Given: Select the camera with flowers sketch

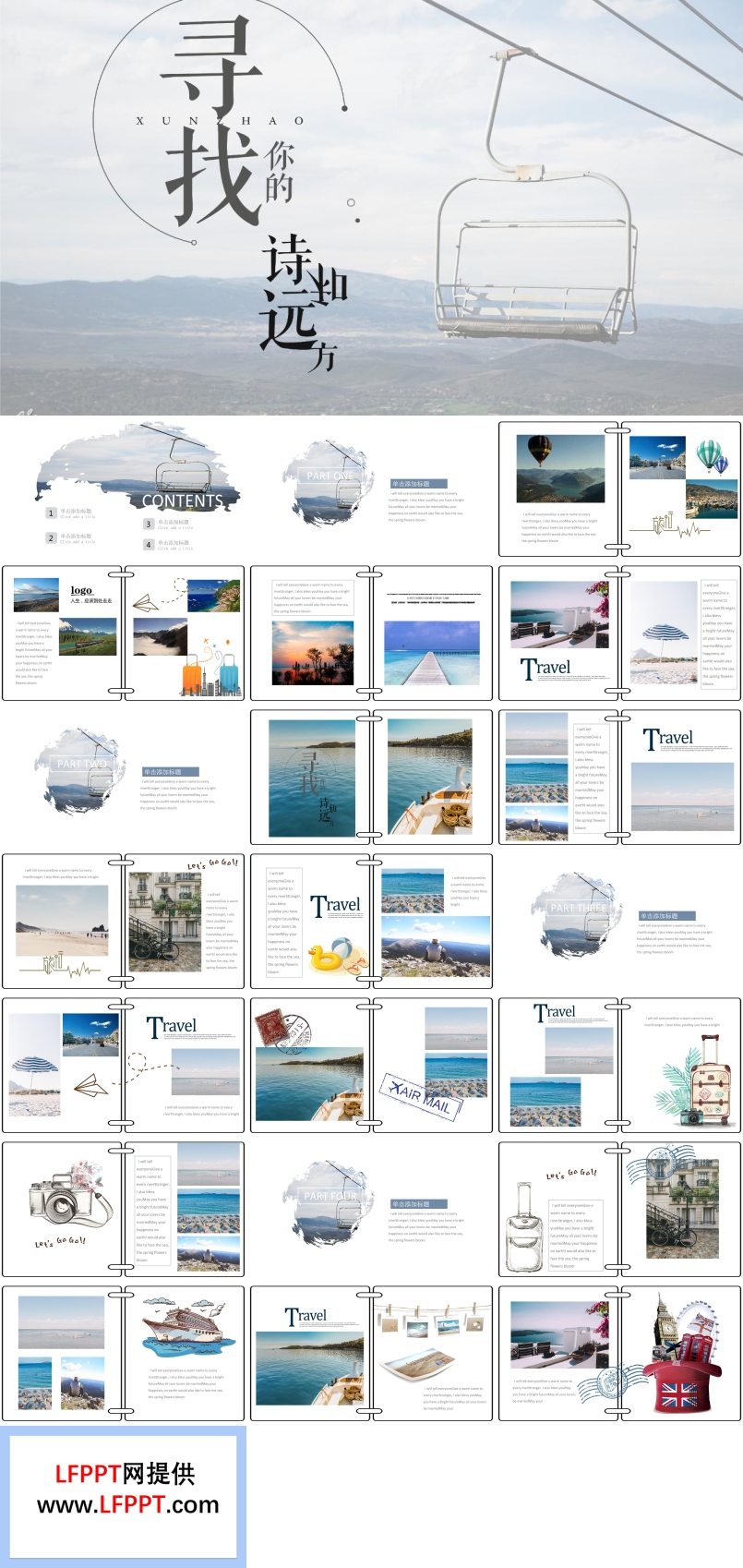Looking at the screenshot, I should pos(63,1197).
